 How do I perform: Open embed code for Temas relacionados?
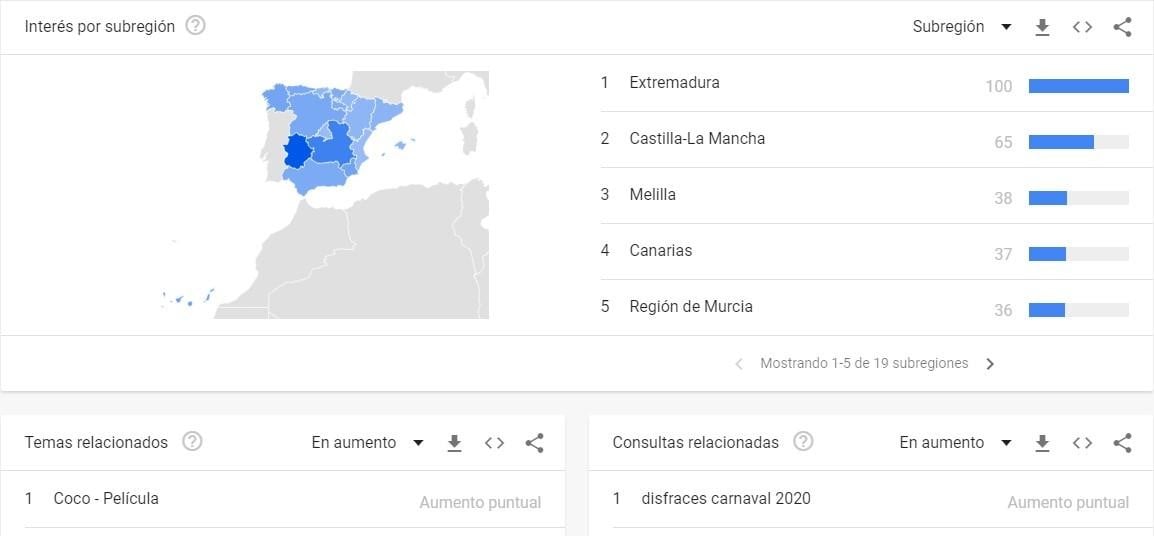(494, 443)
